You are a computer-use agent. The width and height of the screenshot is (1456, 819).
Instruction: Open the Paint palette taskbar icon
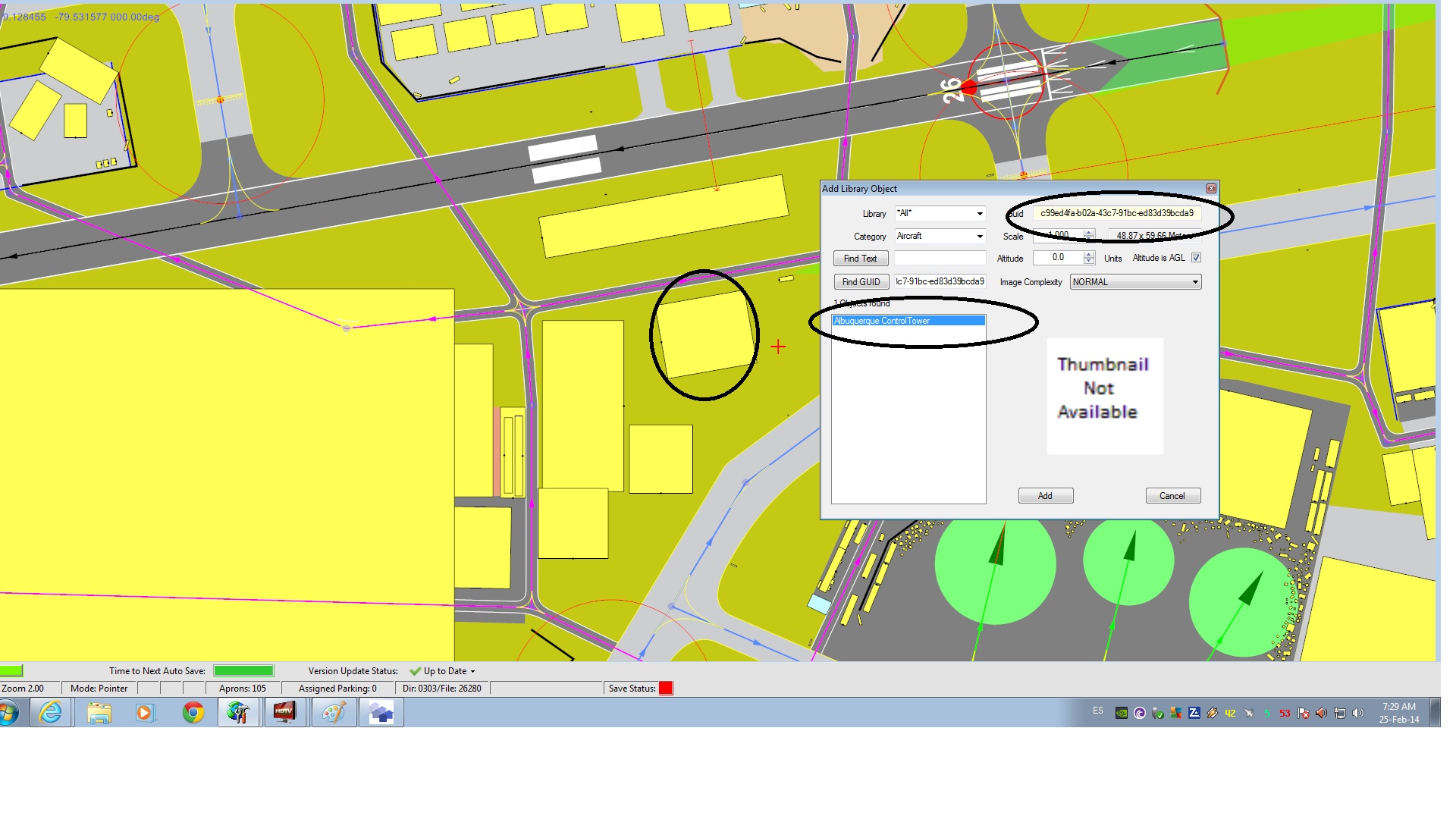(334, 713)
